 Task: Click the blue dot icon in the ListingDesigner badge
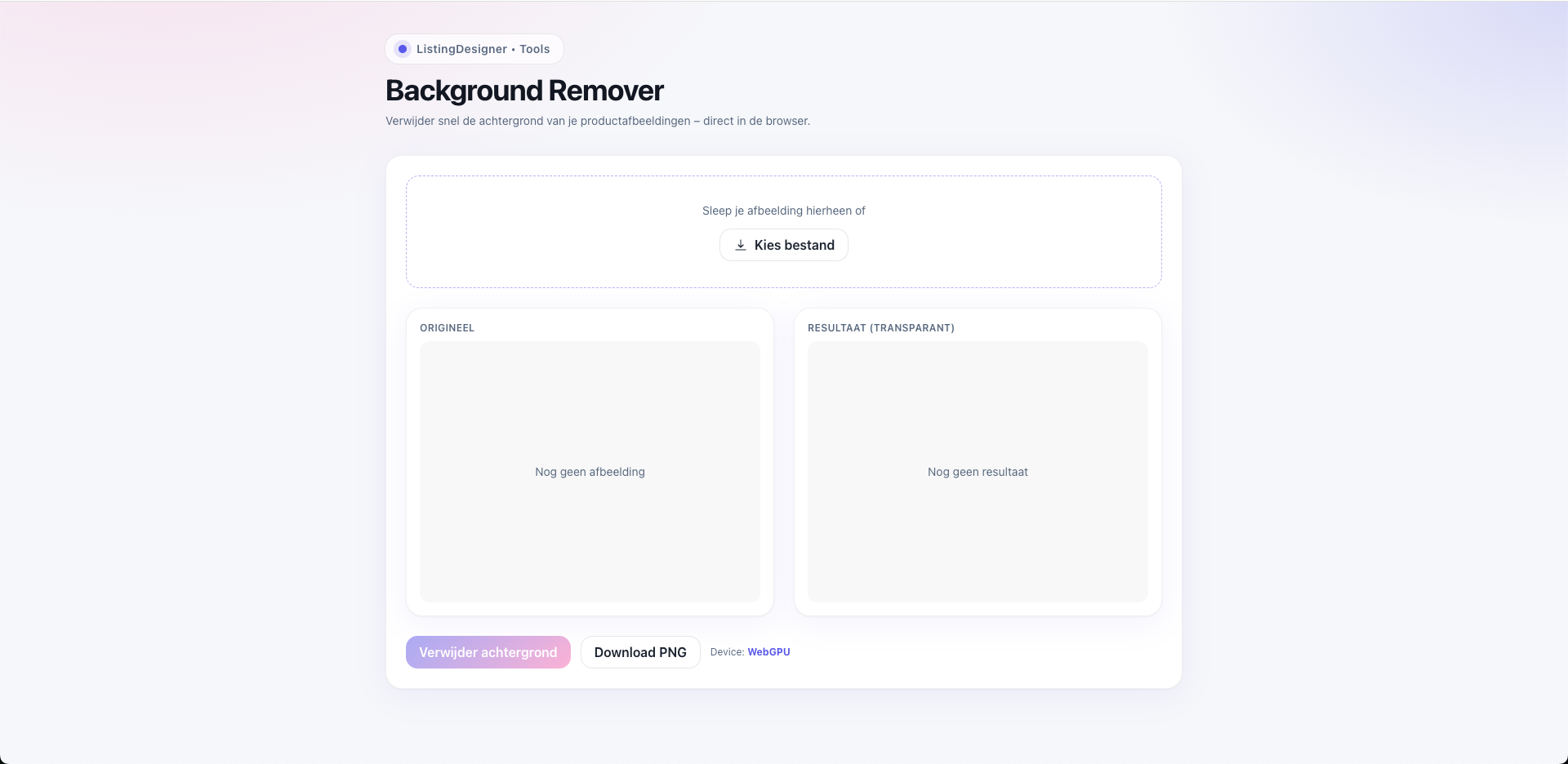[403, 49]
